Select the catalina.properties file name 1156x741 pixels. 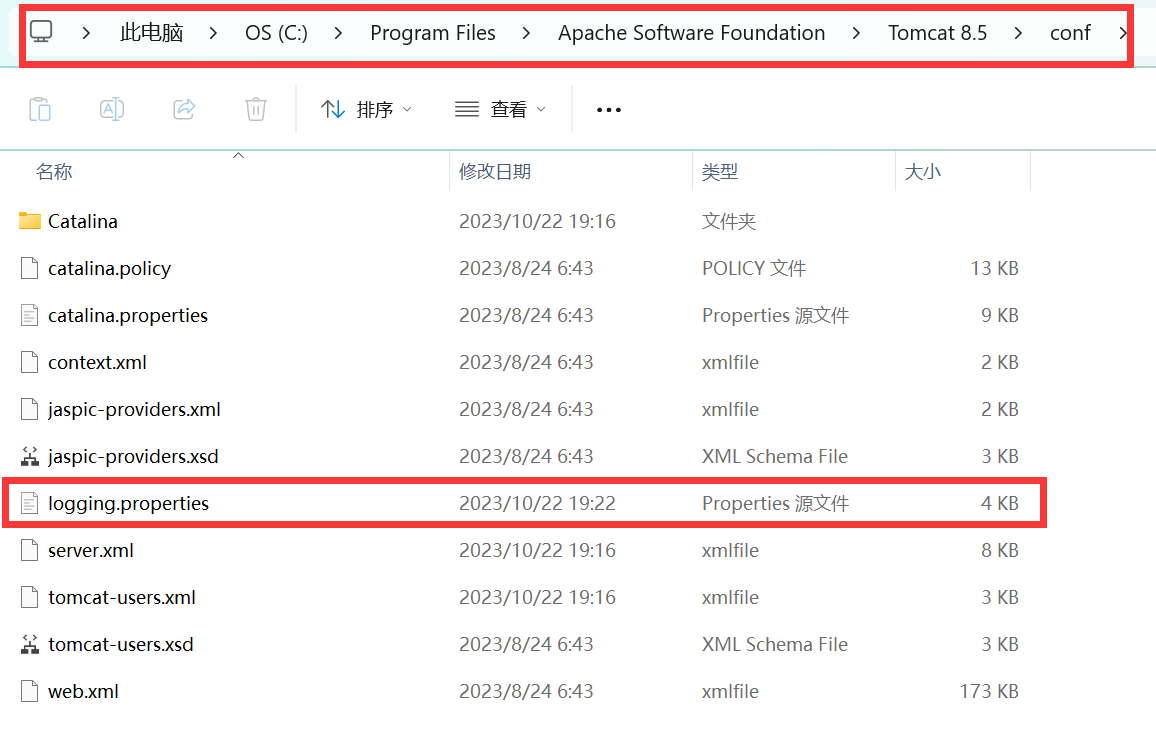pos(128,316)
